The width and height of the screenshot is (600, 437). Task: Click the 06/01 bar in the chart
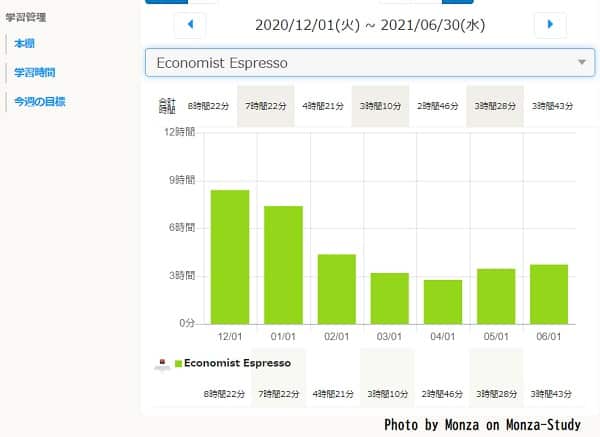point(549,293)
